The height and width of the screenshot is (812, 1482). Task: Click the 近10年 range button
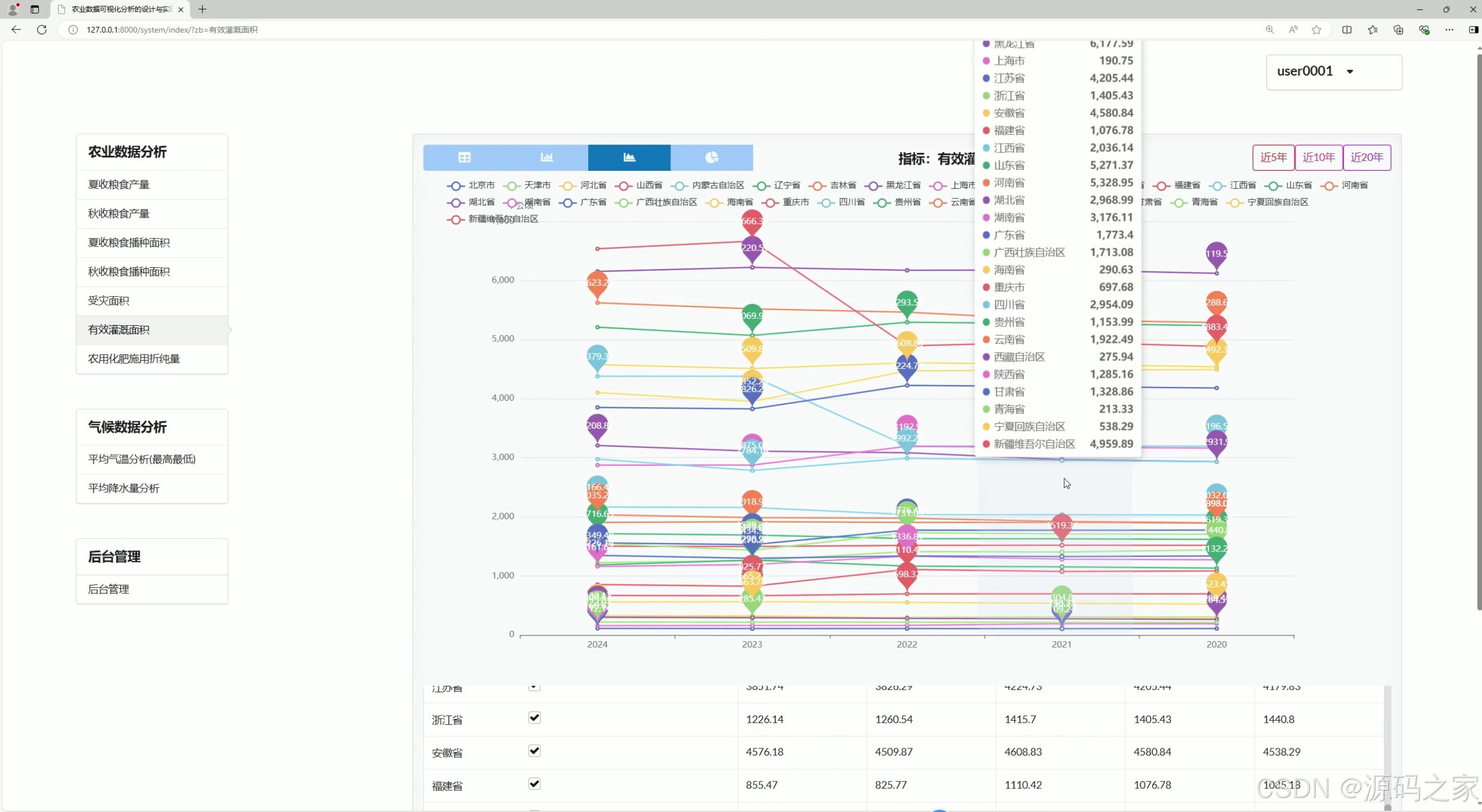[1318, 157]
